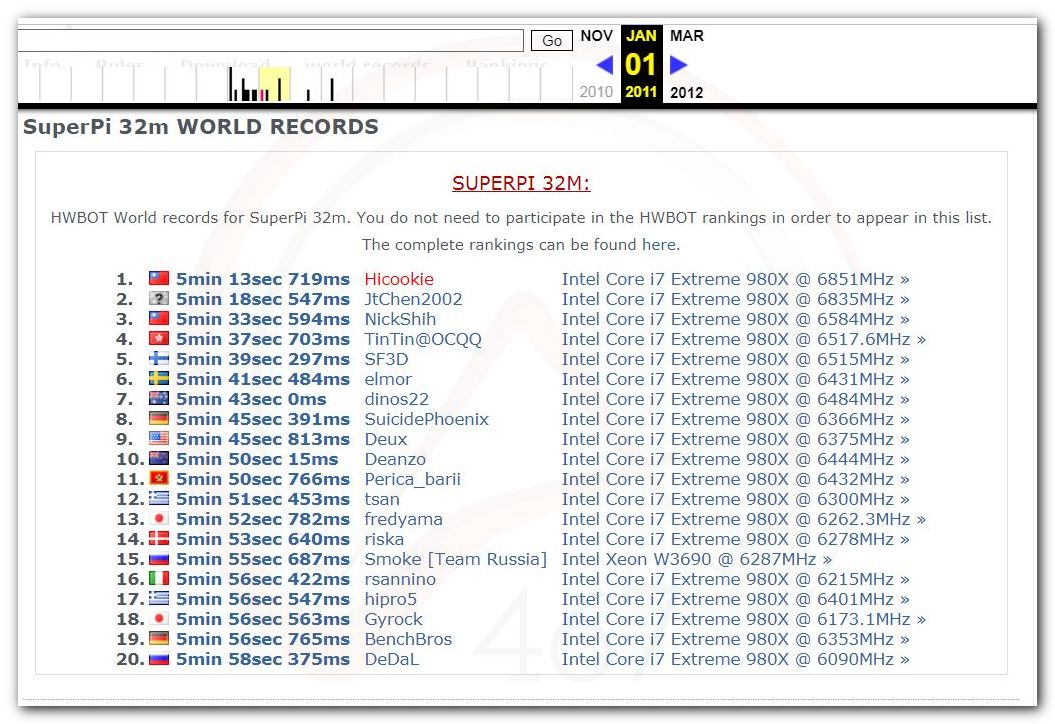Click Russia flag next to Smoke [Team Russia]
1055x724 pixels.
pyautogui.click(x=159, y=558)
